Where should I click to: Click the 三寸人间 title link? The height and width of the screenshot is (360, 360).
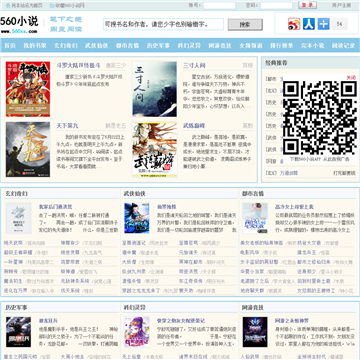pos(194,65)
